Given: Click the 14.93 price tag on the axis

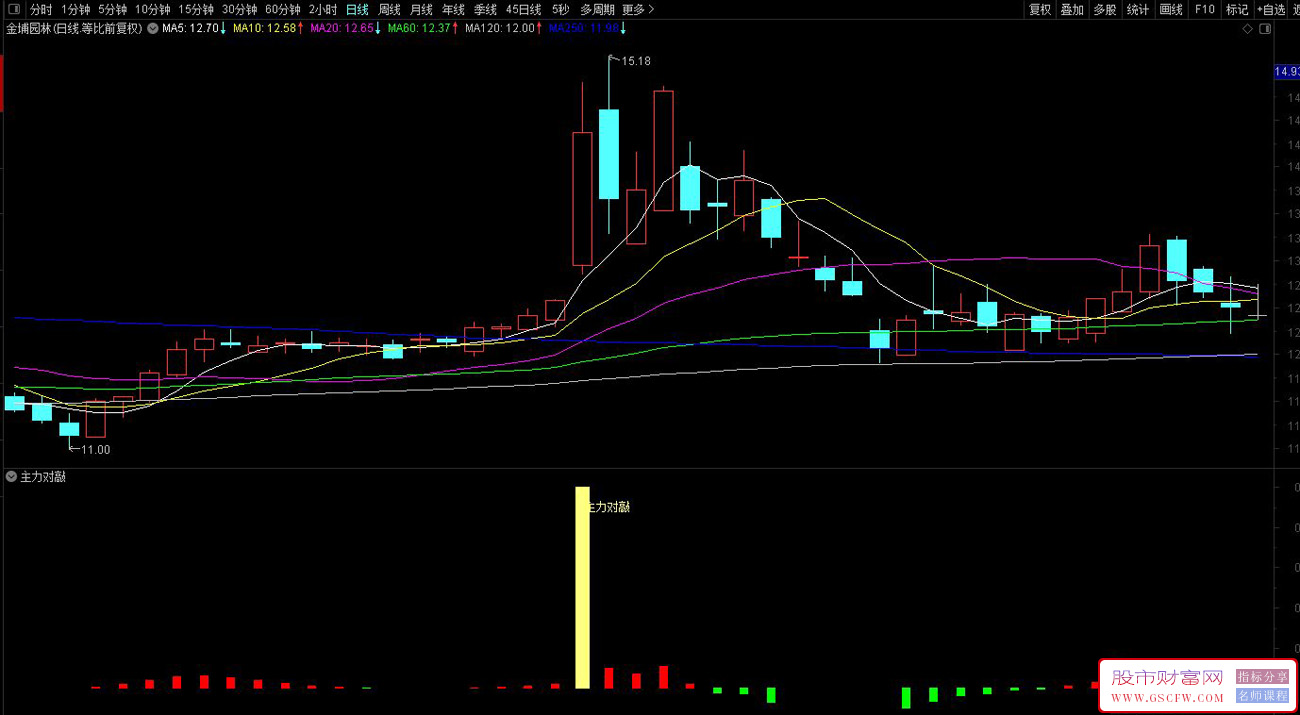Looking at the screenshot, I should tap(1286, 72).
